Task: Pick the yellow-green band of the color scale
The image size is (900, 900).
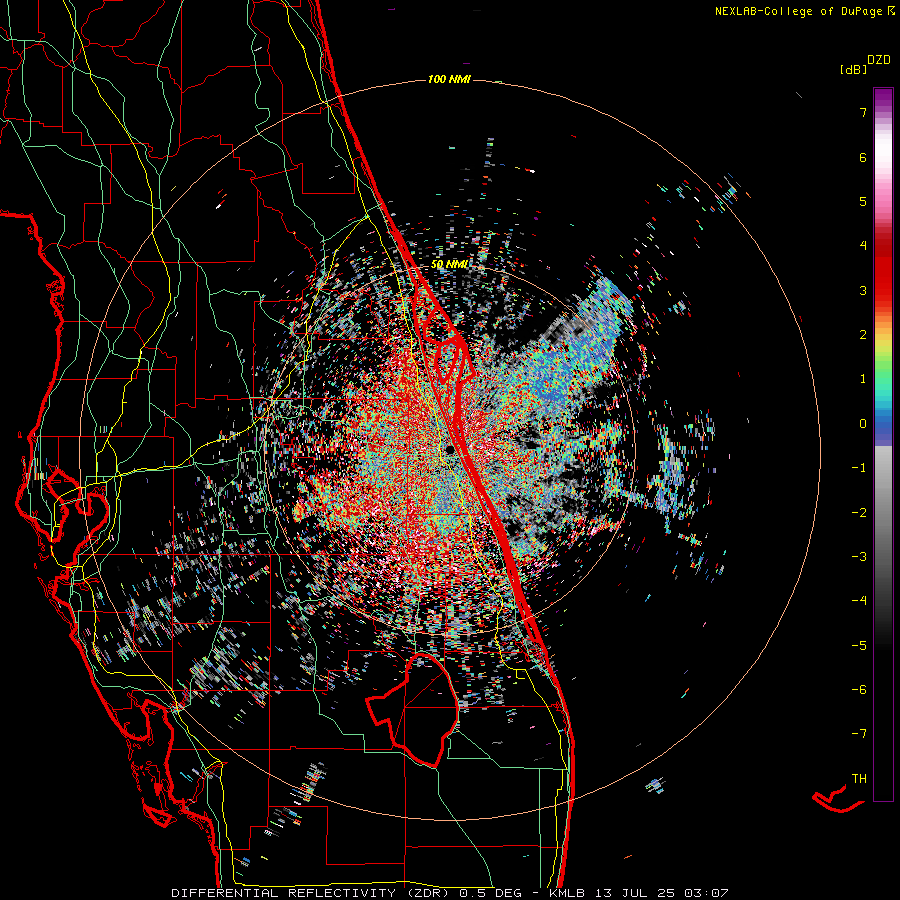Action: (883, 350)
